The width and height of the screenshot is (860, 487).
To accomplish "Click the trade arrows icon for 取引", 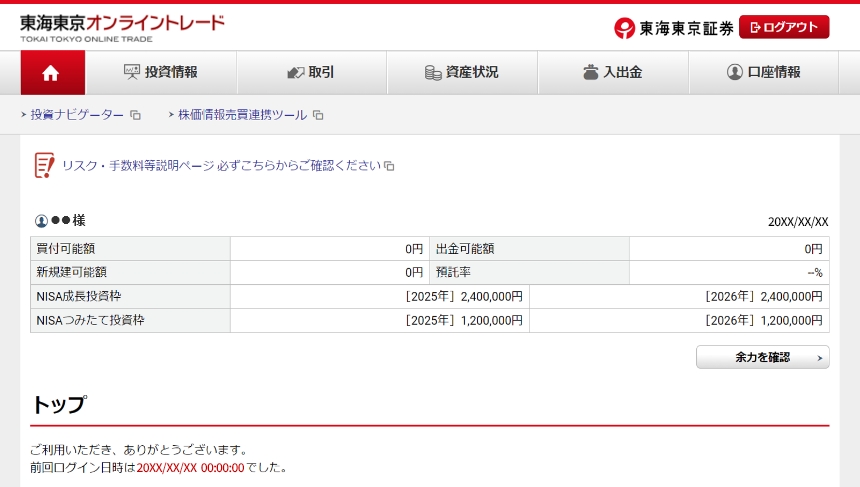I will pos(295,73).
